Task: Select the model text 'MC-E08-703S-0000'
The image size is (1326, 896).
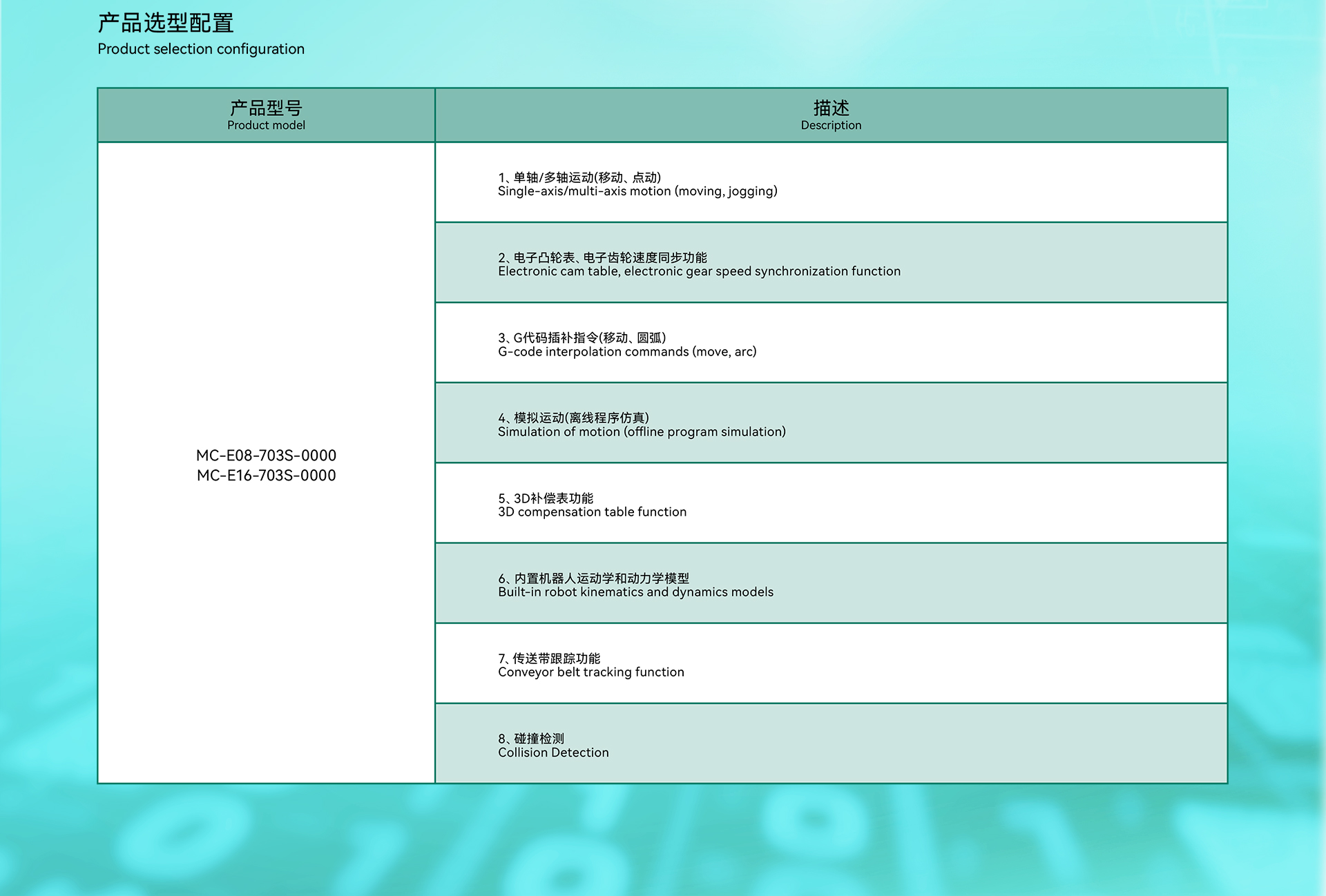Action: (266, 456)
